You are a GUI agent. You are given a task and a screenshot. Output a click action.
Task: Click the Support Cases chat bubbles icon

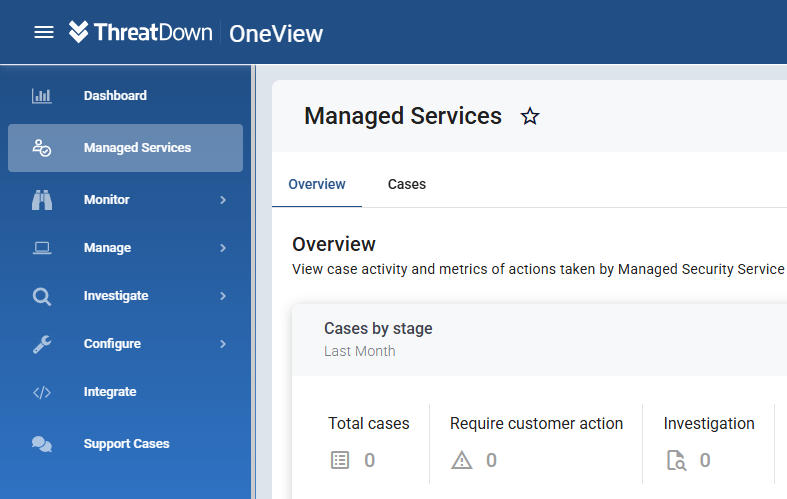coord(42,444)
